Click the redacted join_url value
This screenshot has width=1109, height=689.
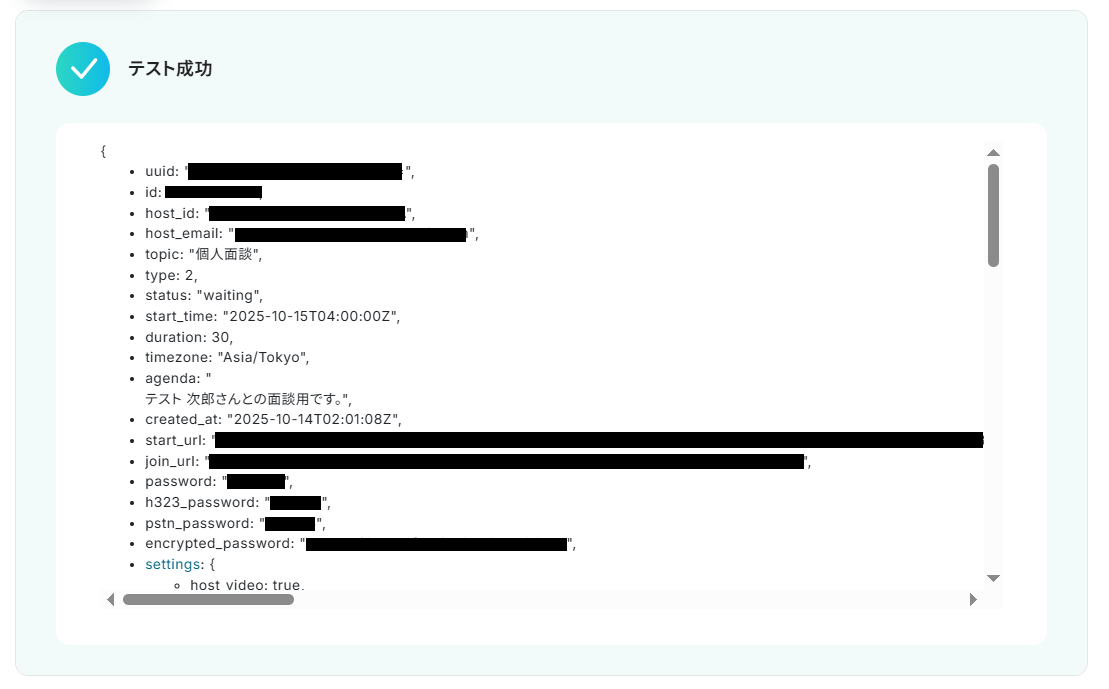click(x=506, y=461)
